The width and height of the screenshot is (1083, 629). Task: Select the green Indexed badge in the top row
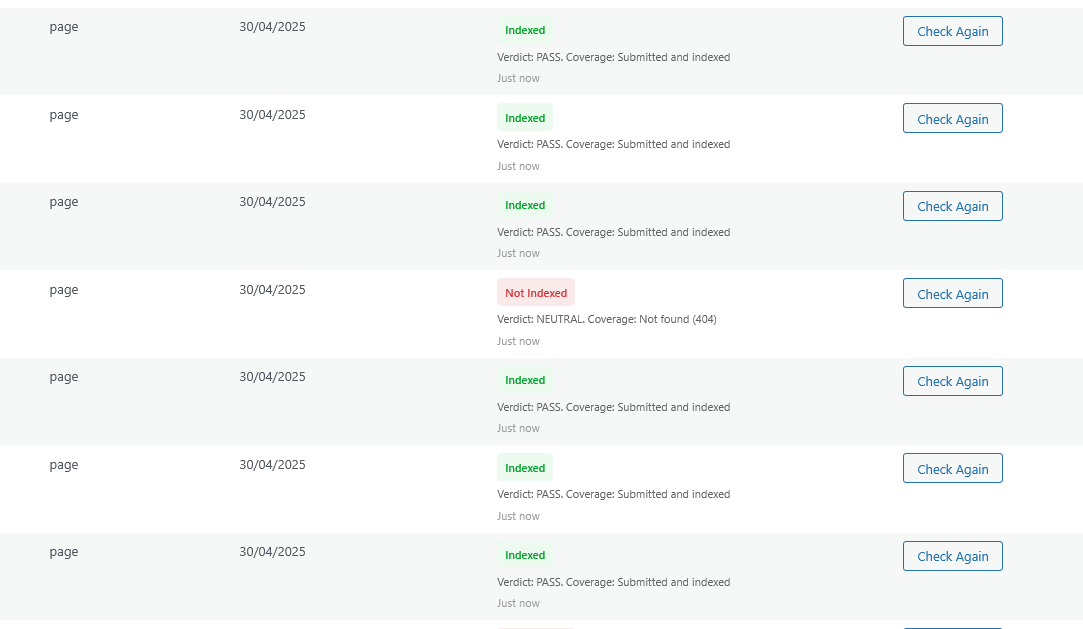[524, 30]
